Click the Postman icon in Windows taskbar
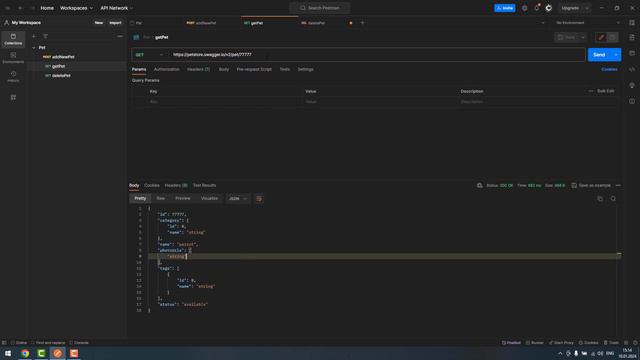640x360 pixels. pyautogui.click(x=58, y=353)
